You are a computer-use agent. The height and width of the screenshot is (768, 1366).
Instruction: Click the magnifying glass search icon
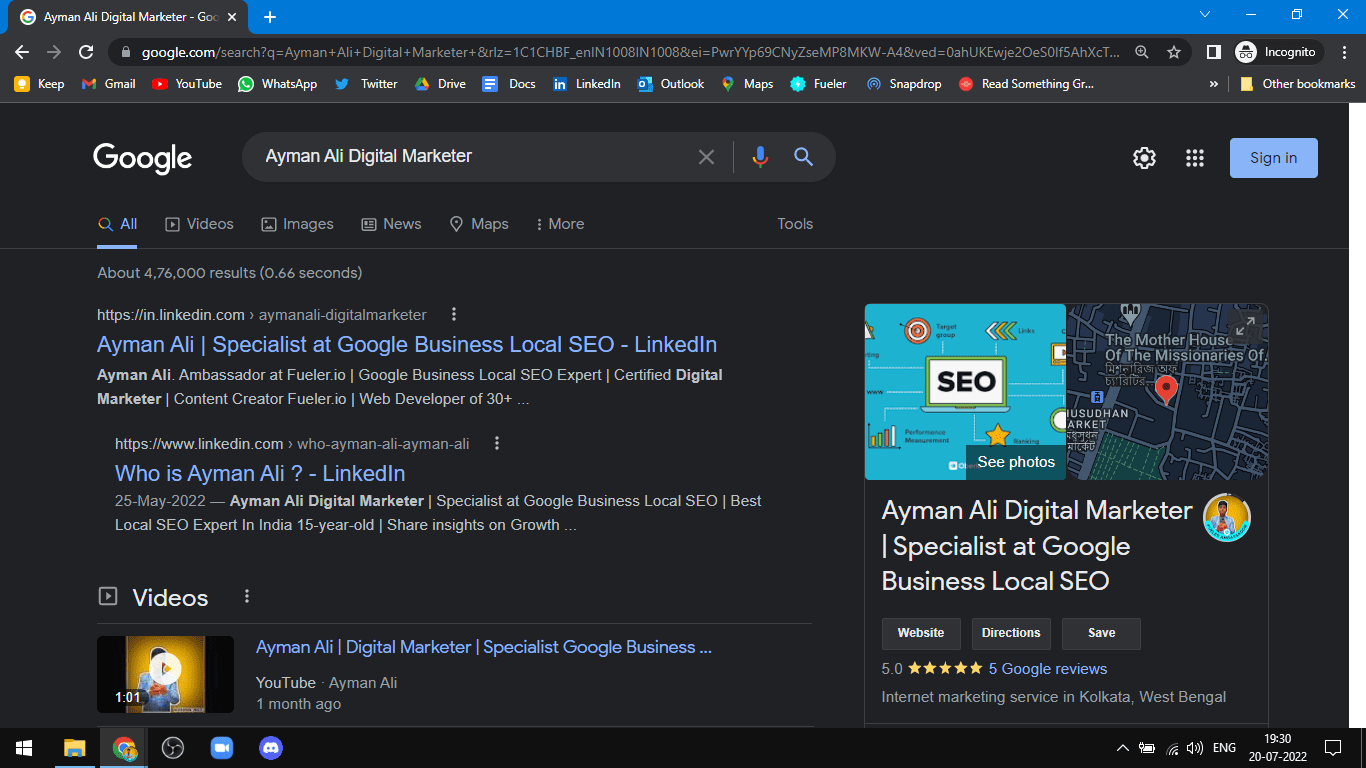point(803,157)
